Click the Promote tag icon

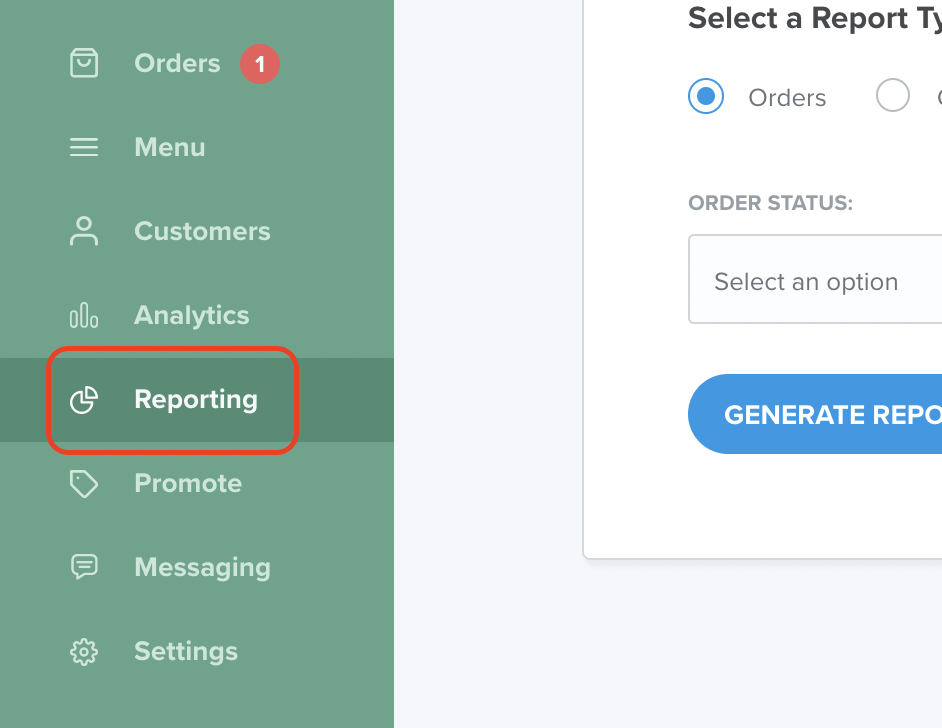84,484
